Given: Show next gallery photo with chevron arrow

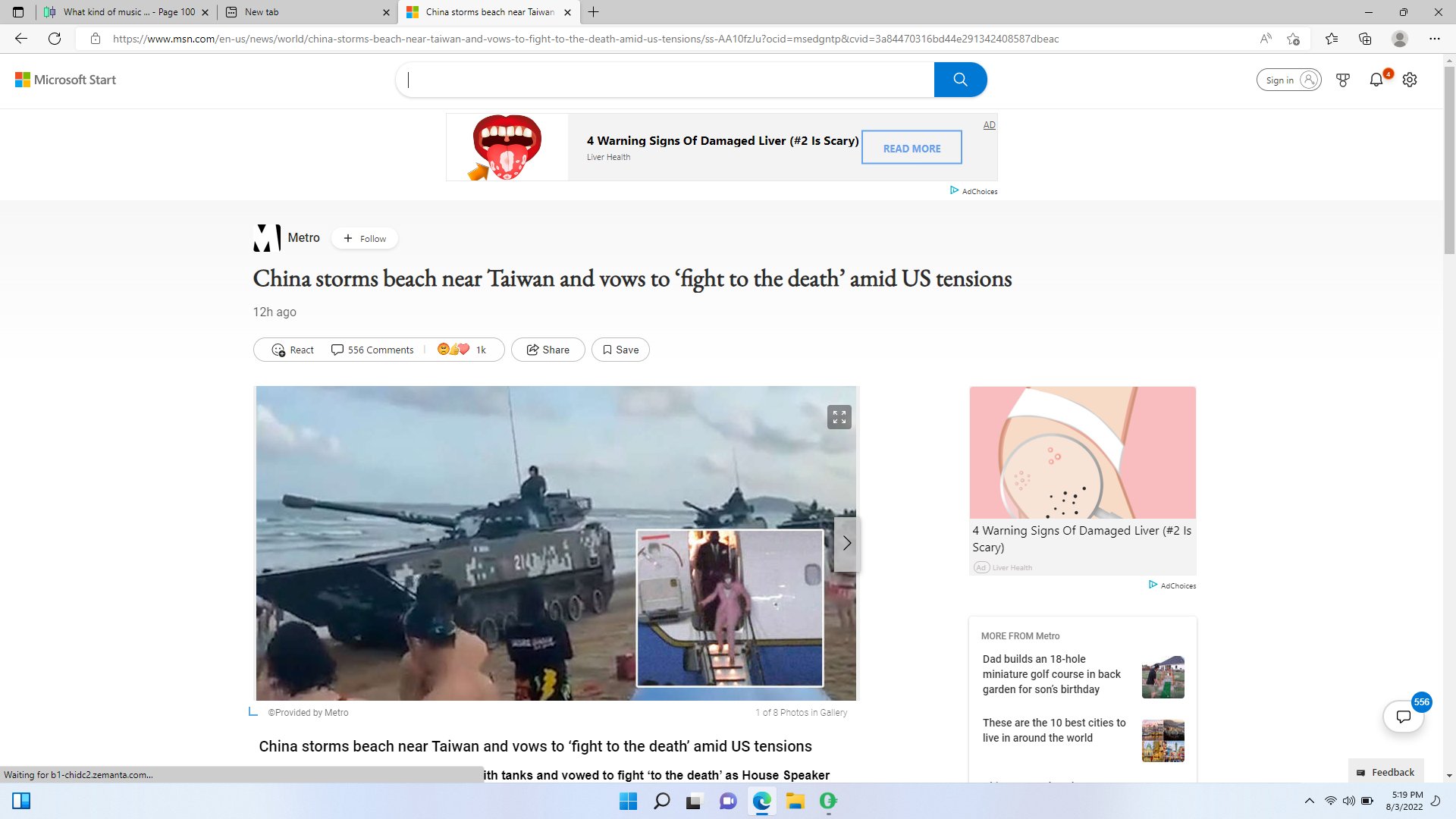Looking at the screenshot, I should [847, 544].
